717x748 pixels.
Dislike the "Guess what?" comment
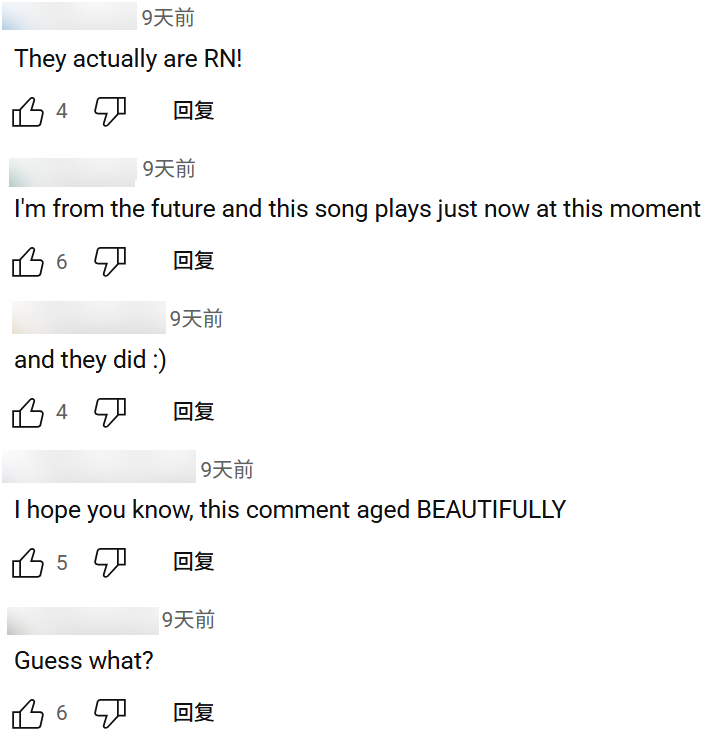110,714
